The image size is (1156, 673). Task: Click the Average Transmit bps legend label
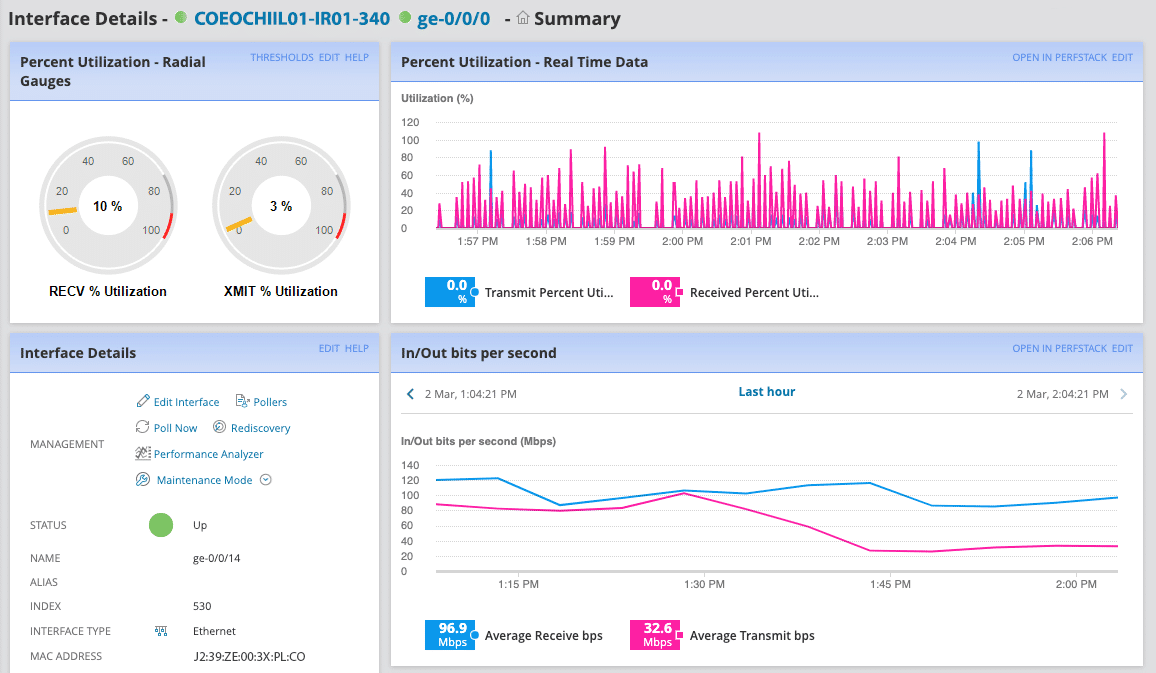752,635
